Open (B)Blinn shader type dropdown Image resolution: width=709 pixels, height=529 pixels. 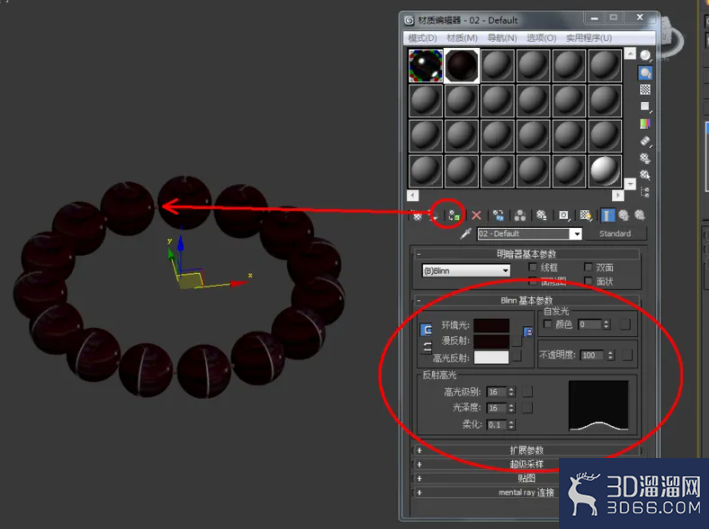466,271
